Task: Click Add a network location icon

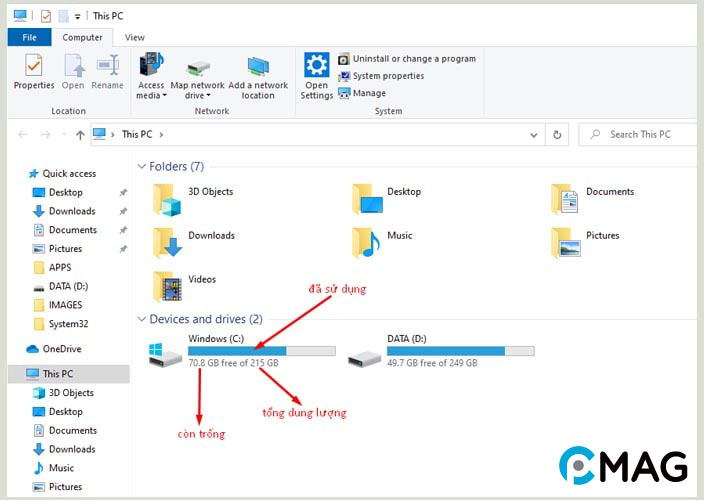Action: coord(258,66)
